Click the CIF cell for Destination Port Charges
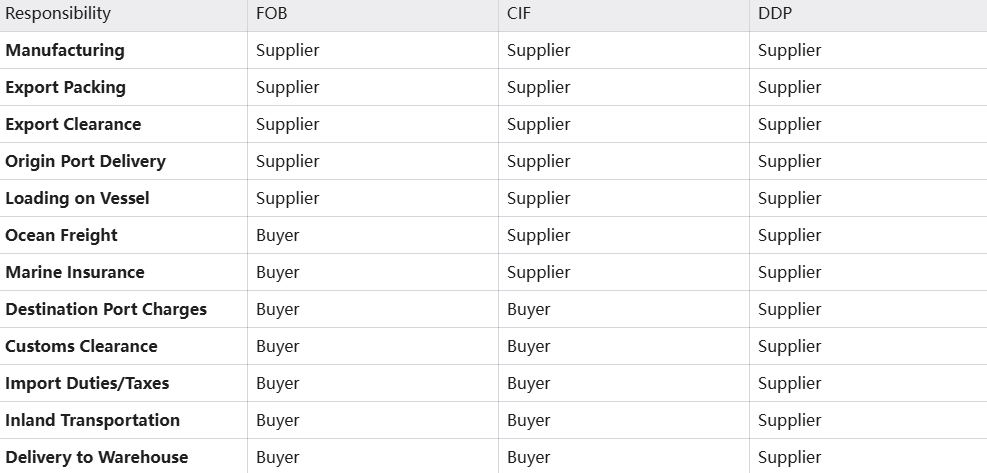Screen dimensions: 987x473 pos(528,309)
